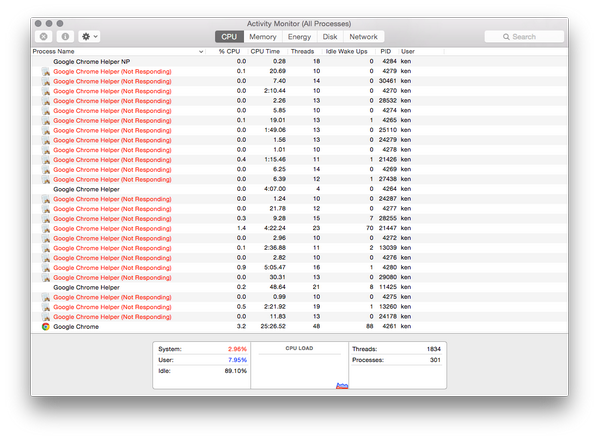Screen dimensions: 599x440
Task: Switch to the Disk tab
Action: [x=330, y=37]
